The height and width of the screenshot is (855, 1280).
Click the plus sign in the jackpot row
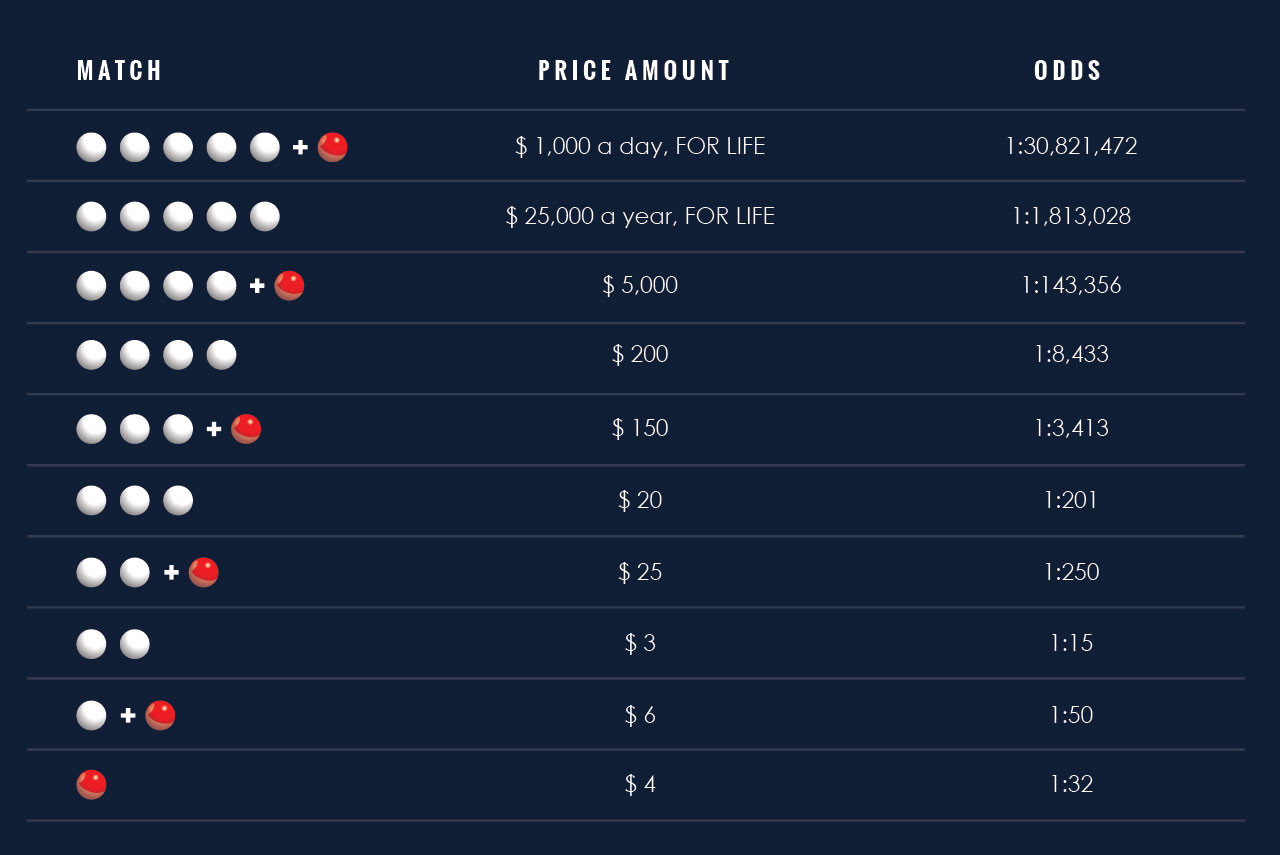(x=300, y=148)
